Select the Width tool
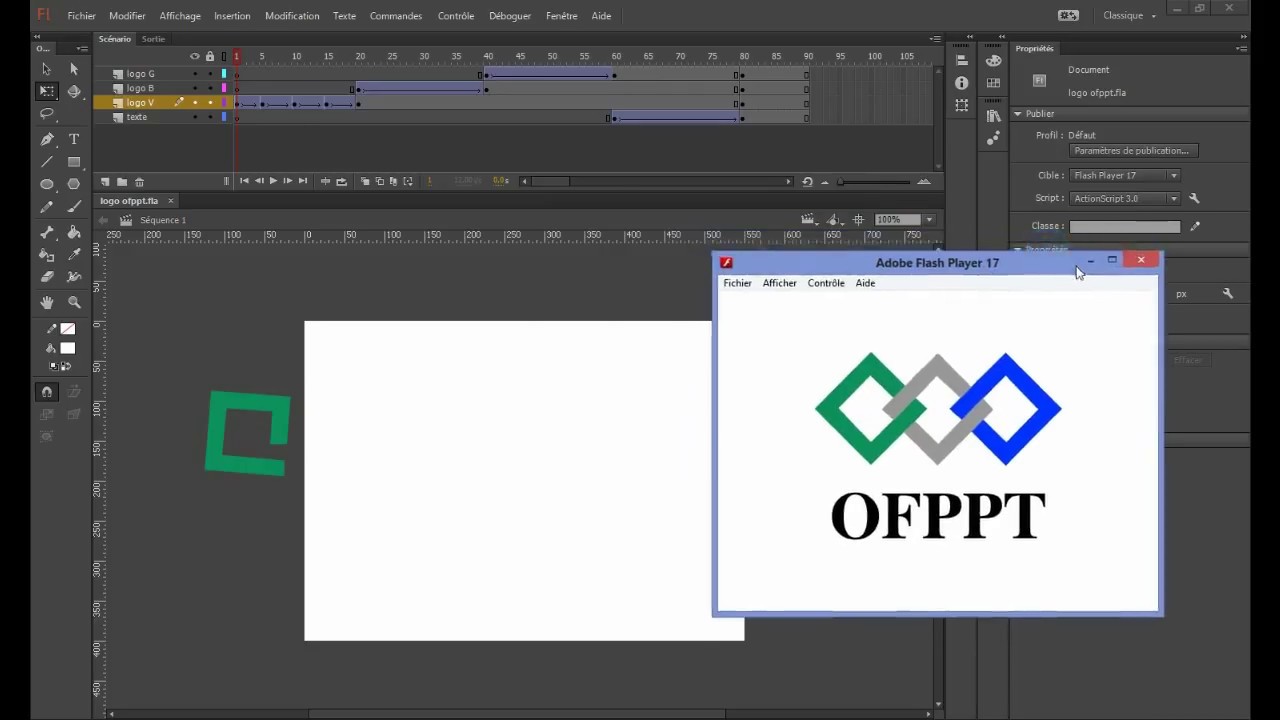This screenshot has width=1280, height=720. point(73,277)
